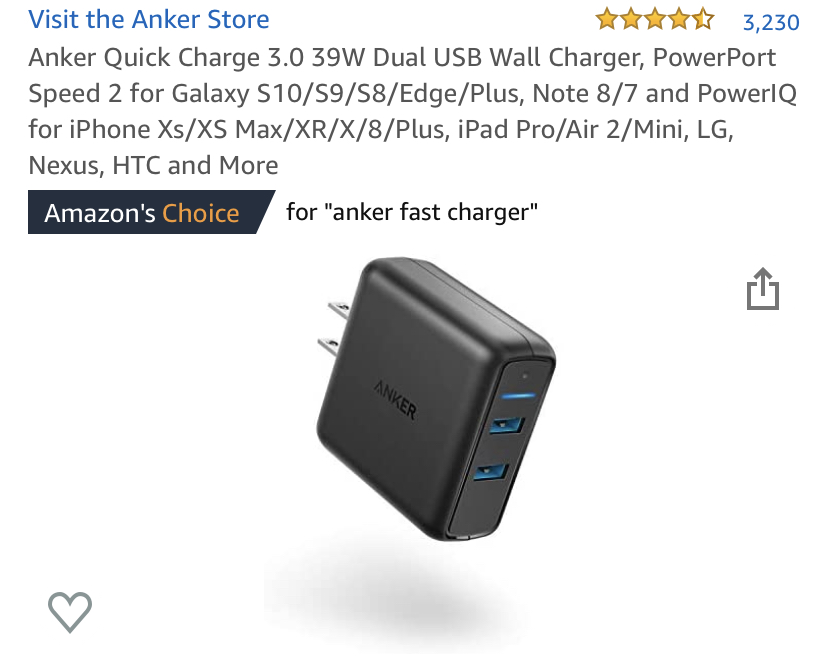Click the first gold star in rating
This screenshot has width=828, height=664.
pyautogui.click(x=607, y=20)
